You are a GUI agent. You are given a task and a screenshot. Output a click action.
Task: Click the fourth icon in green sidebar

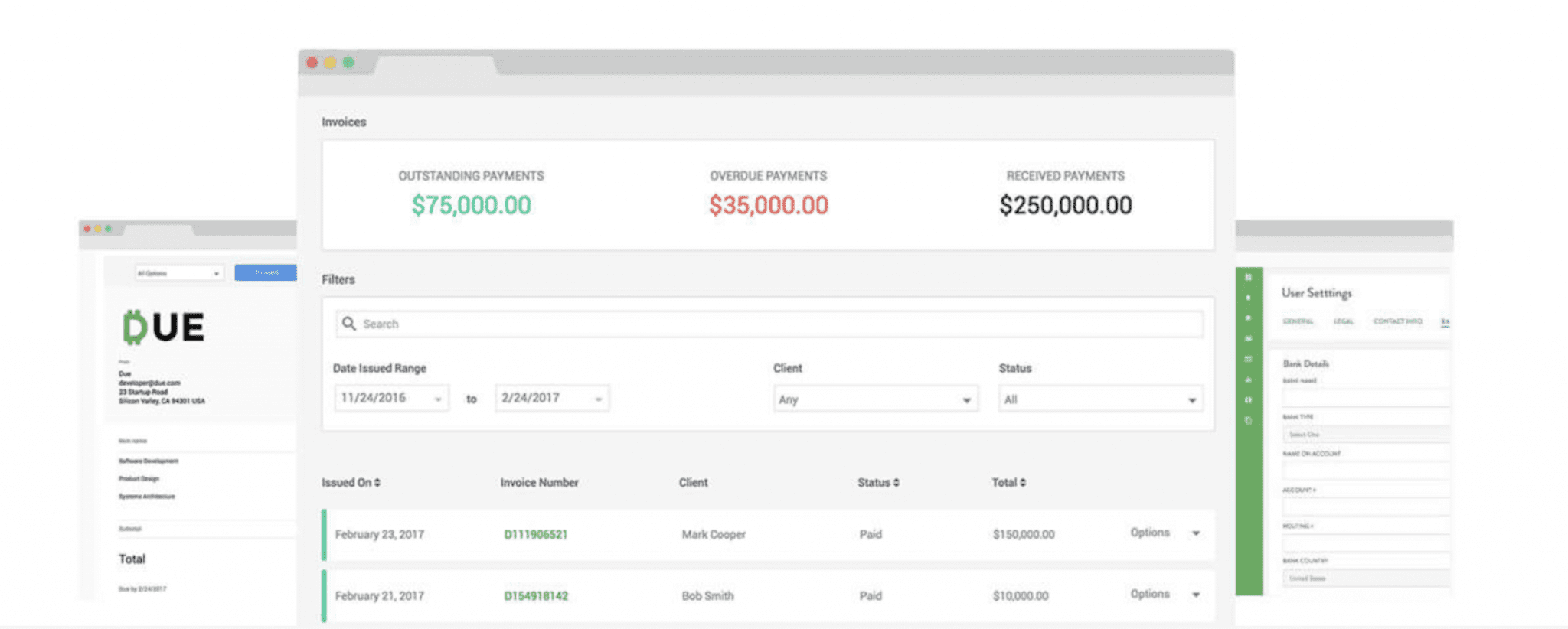coord(1248,338)
